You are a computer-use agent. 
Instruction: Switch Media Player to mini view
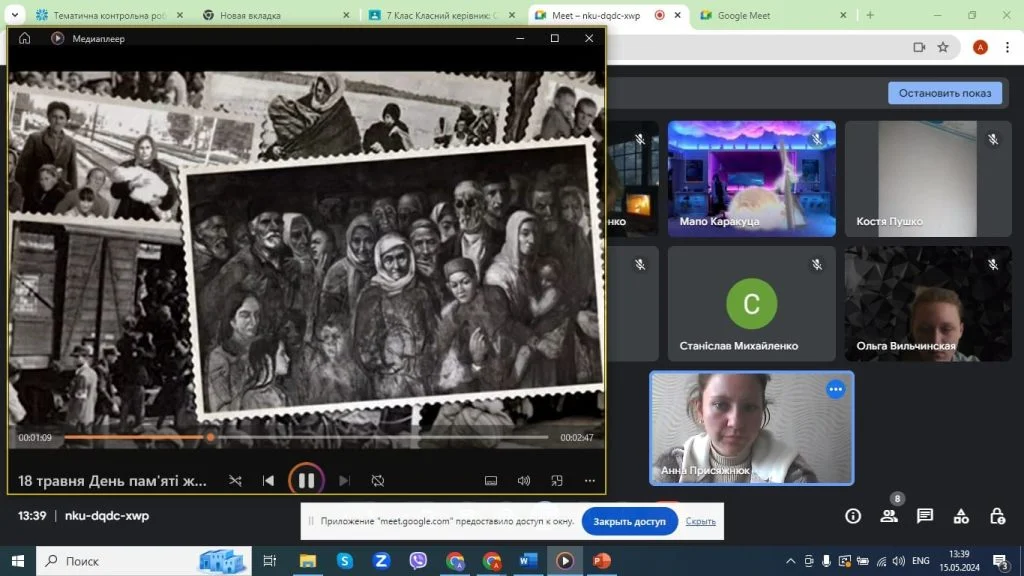click(x=557, y=481)
